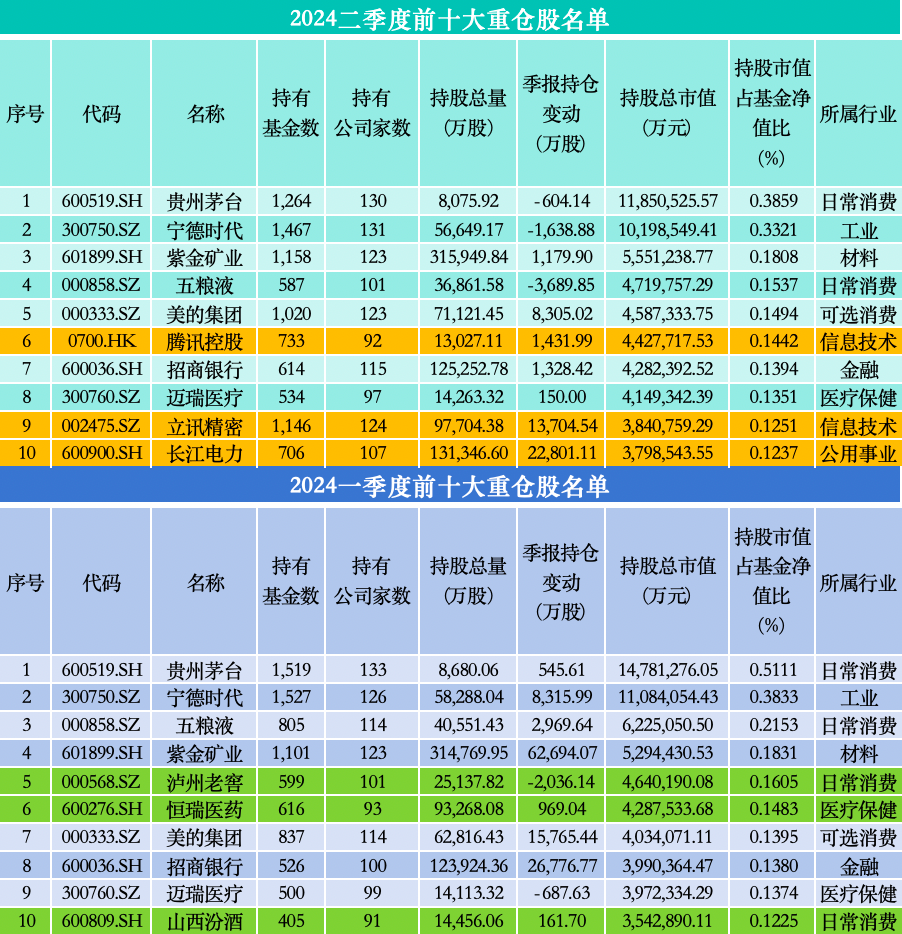
Task: Click market value '11,850,525.57'
Action: (668, 201)
